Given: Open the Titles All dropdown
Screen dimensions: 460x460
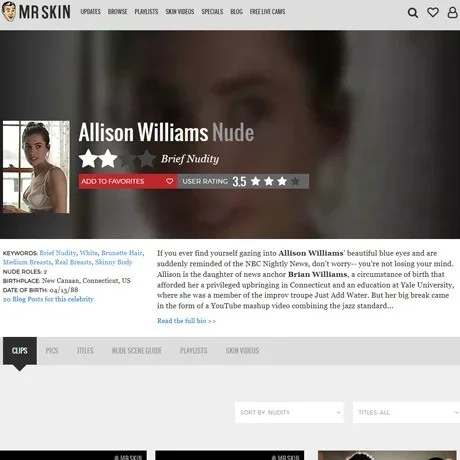Looking at the screenshot, I should click(x=406, y=412).
